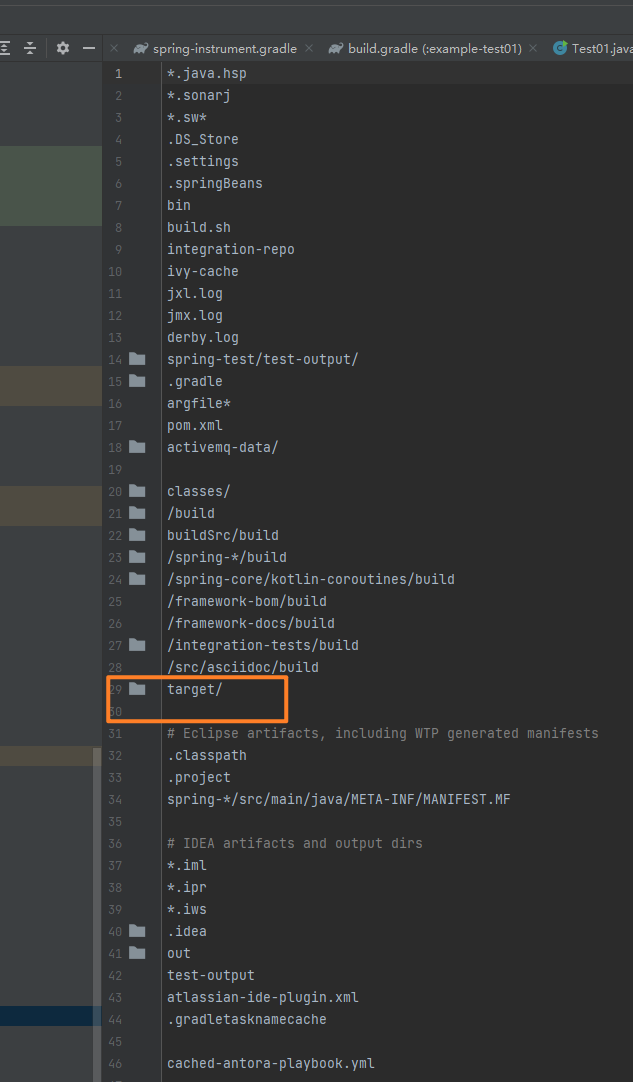The width and height of the screenshot is (633, 1082).
Task: Click the Collapse All icon in project toolbar
Action: [30, 48]
